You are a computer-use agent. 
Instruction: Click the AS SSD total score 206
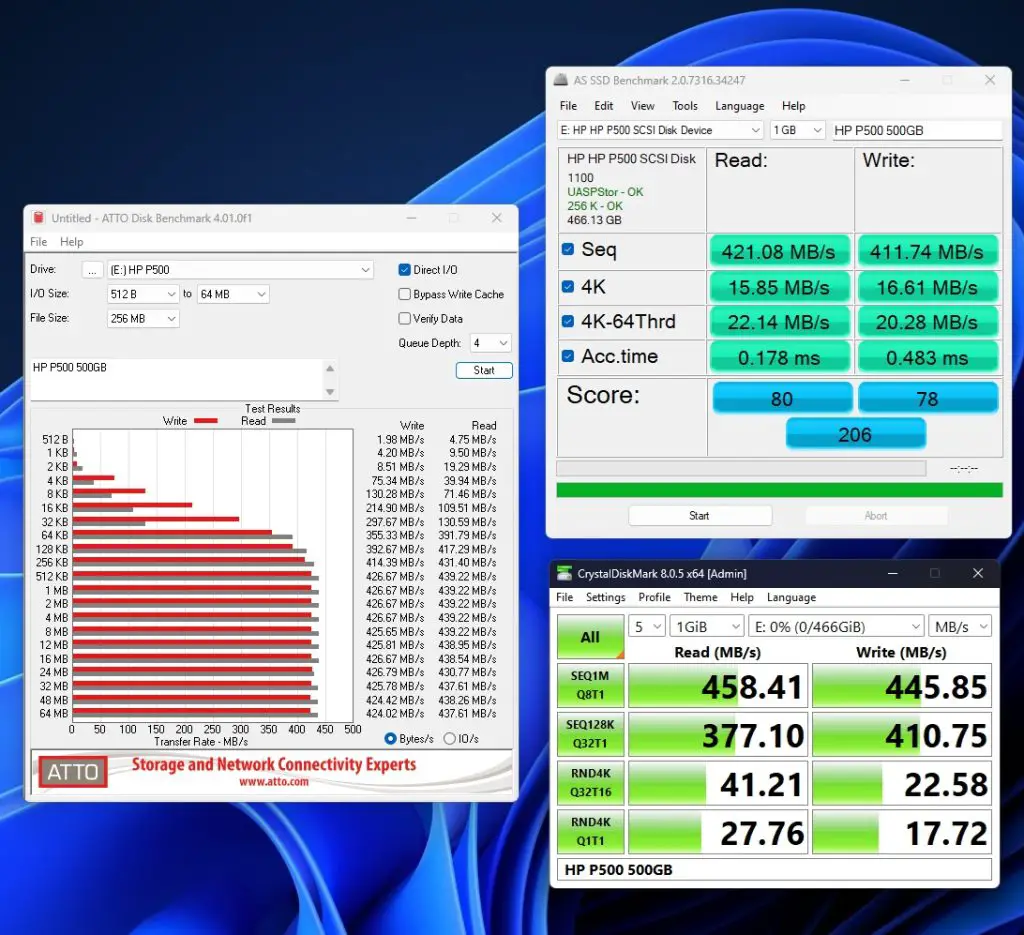(856, 434)
